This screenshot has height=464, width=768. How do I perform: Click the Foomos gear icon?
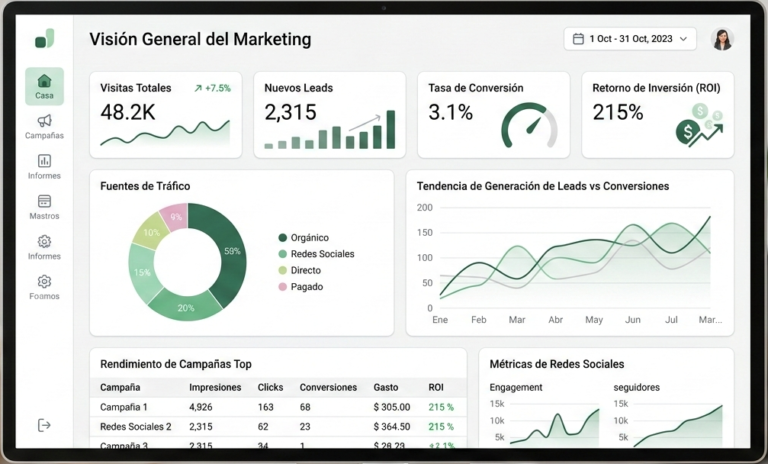(x=44, y=282)
